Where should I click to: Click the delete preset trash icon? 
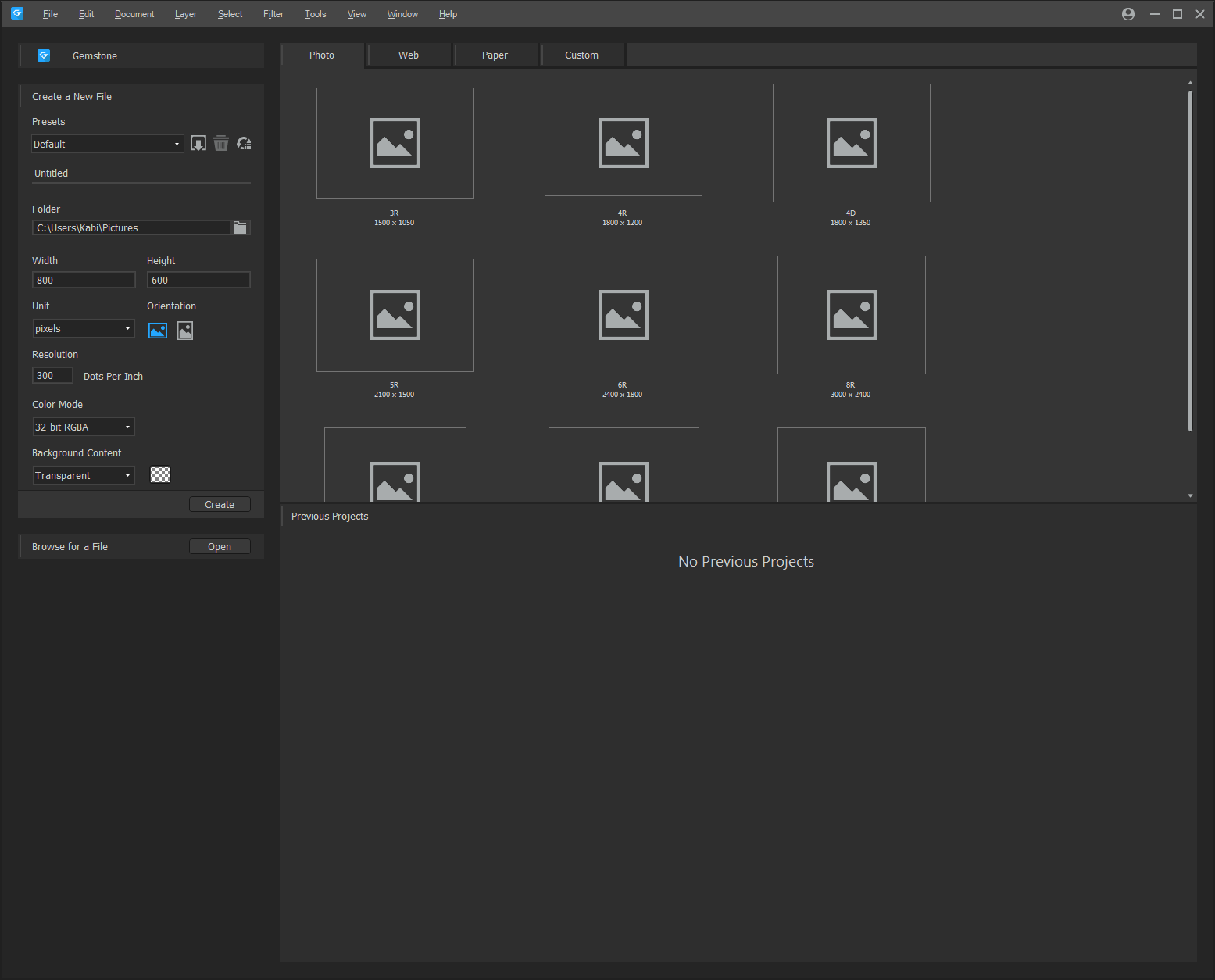(221, 144)
